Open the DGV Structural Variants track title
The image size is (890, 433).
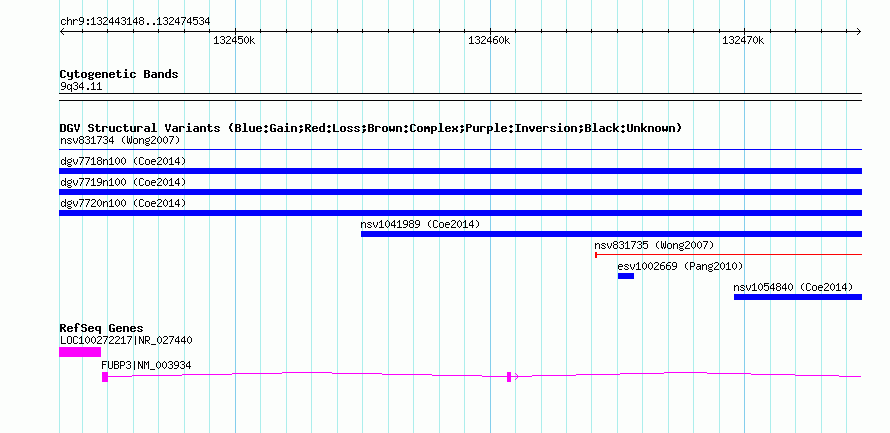click(371, 128)
